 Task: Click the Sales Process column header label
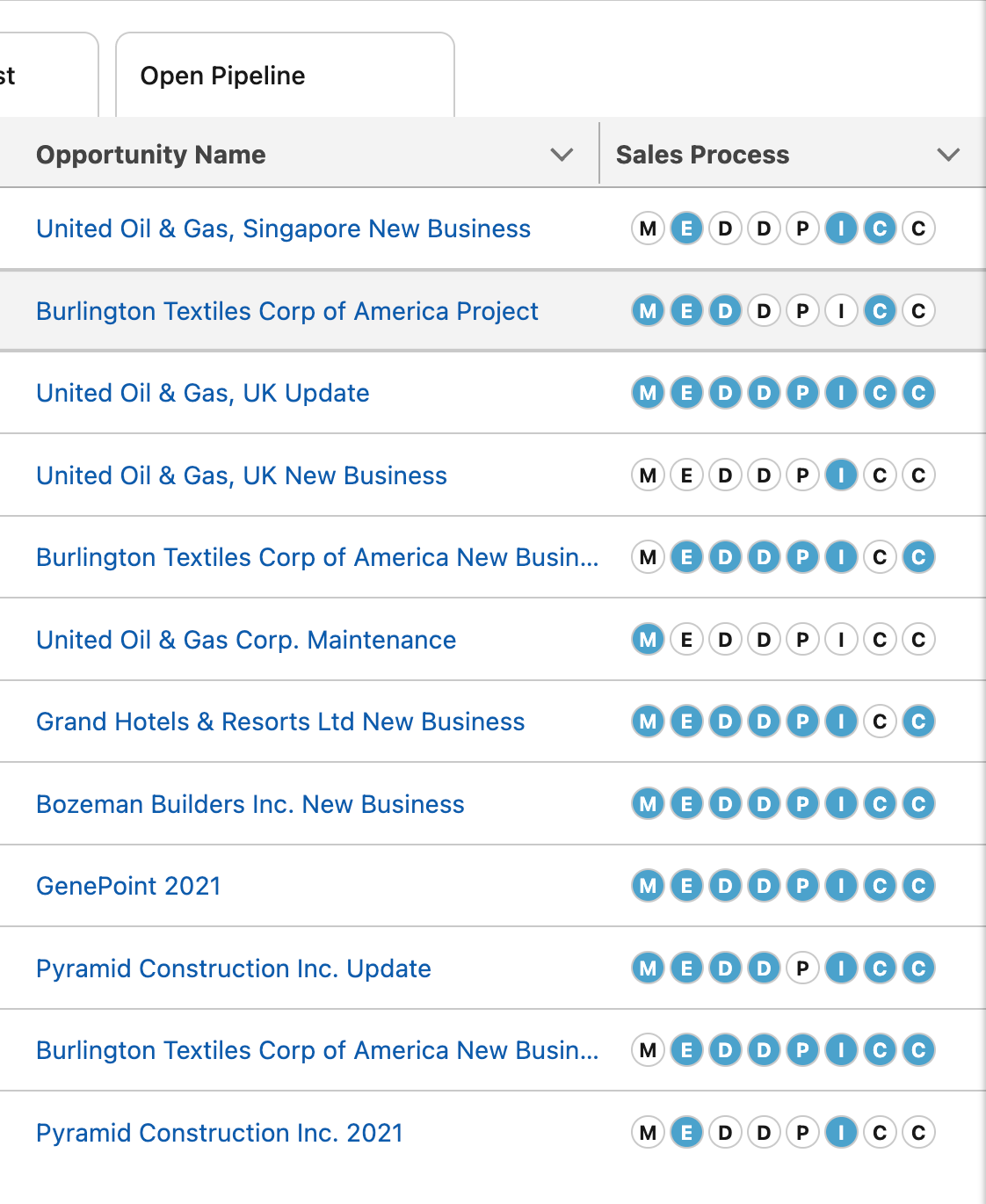click(x=702, y=155)
